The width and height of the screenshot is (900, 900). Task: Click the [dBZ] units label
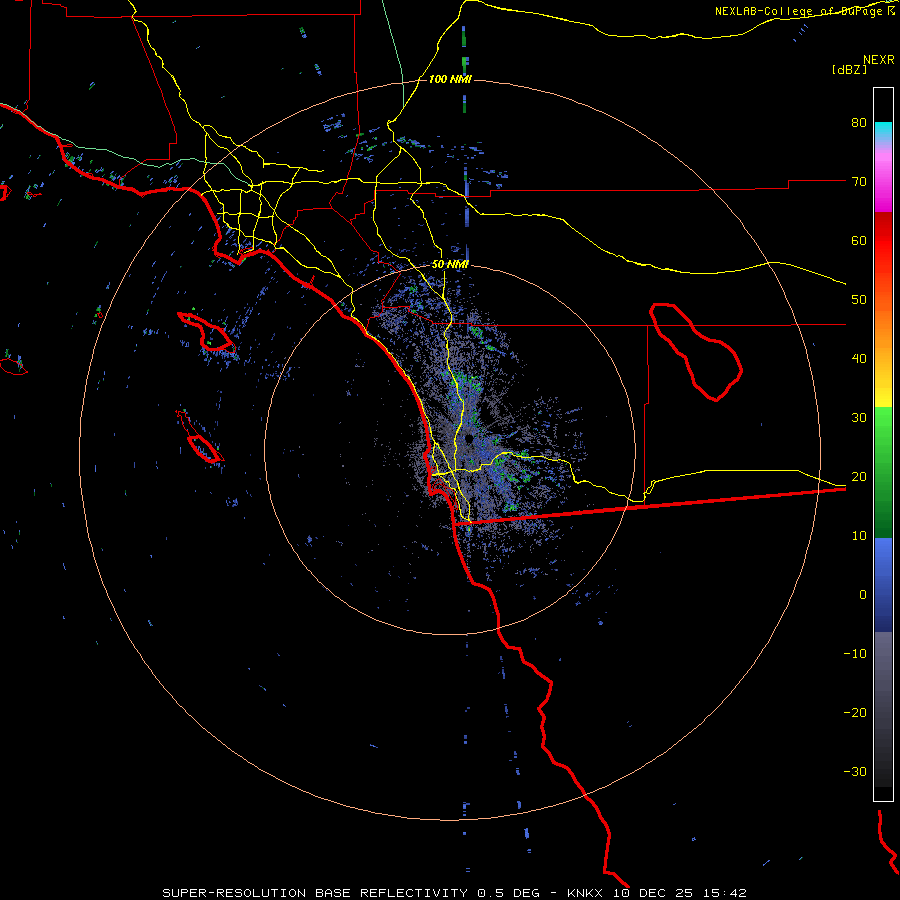click(849, 69)
